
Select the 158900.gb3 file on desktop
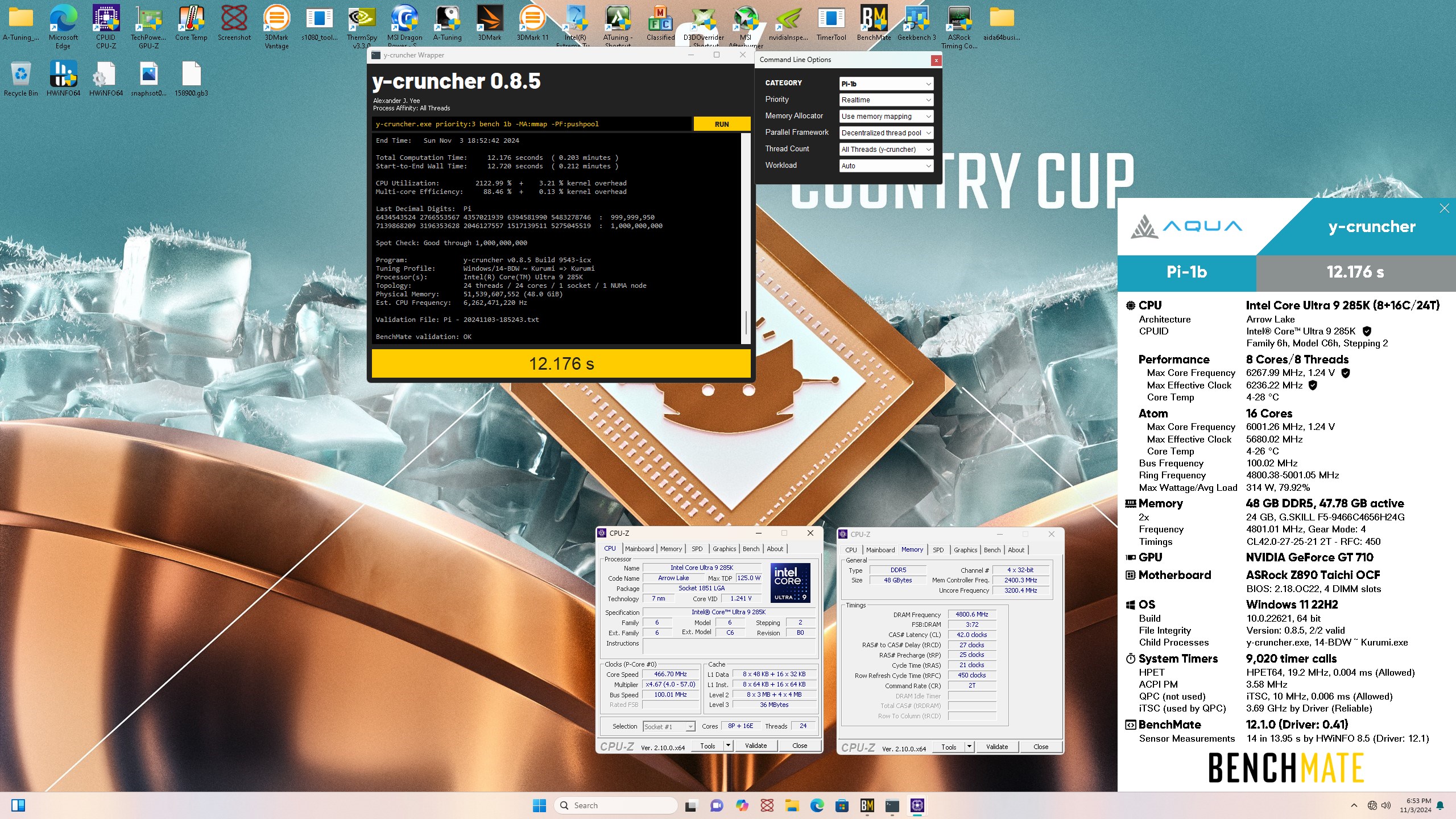[191, 78]
